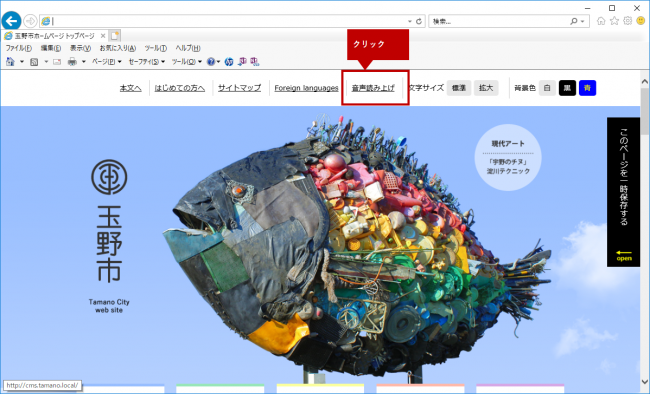Expand the RSS feeds dropdown arrow
Screen dimensions: 650x394
(46, 62)
